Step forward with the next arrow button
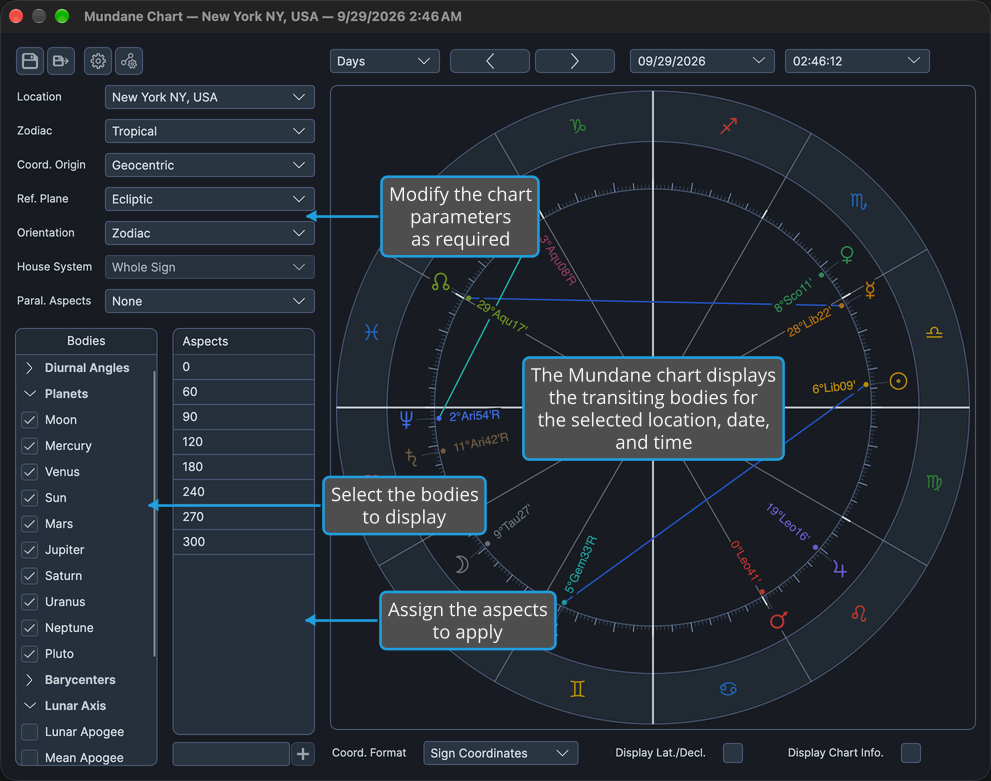The image size is (991, 781). click(575, 61)
